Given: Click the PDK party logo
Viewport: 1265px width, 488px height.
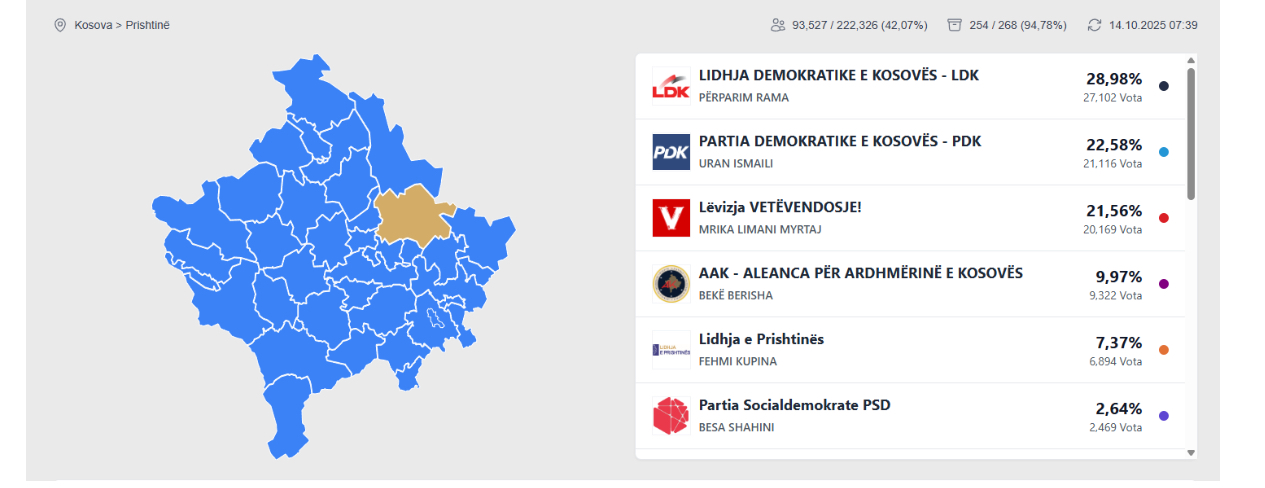Looking at the screenshot, I should point(671,152).
